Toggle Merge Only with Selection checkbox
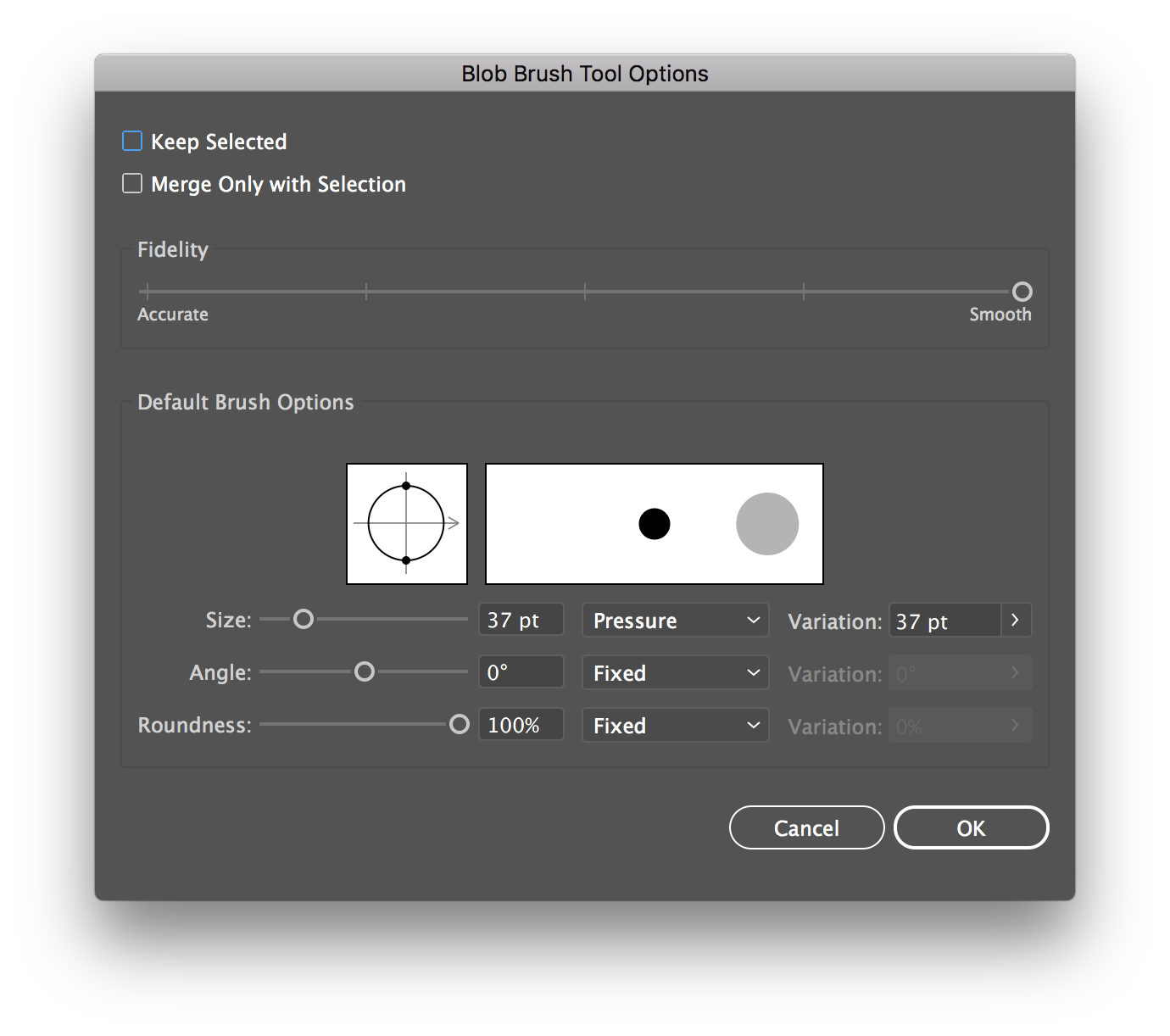1170x1036 pixels. pyautogui.click(x=132, y=184)
